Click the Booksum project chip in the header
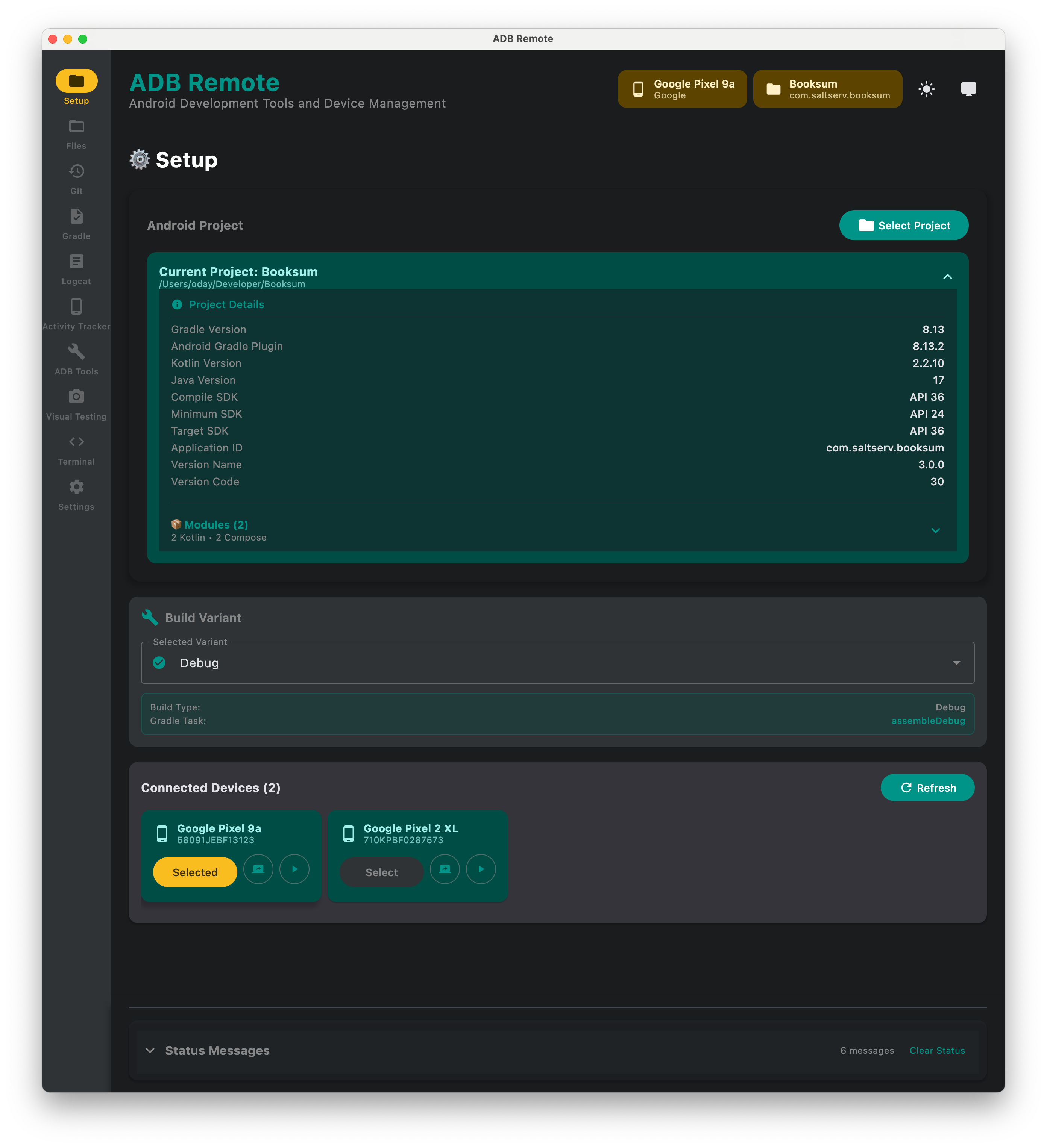The width and height of the screenshot is (1047, 1148). pos(827,89)
